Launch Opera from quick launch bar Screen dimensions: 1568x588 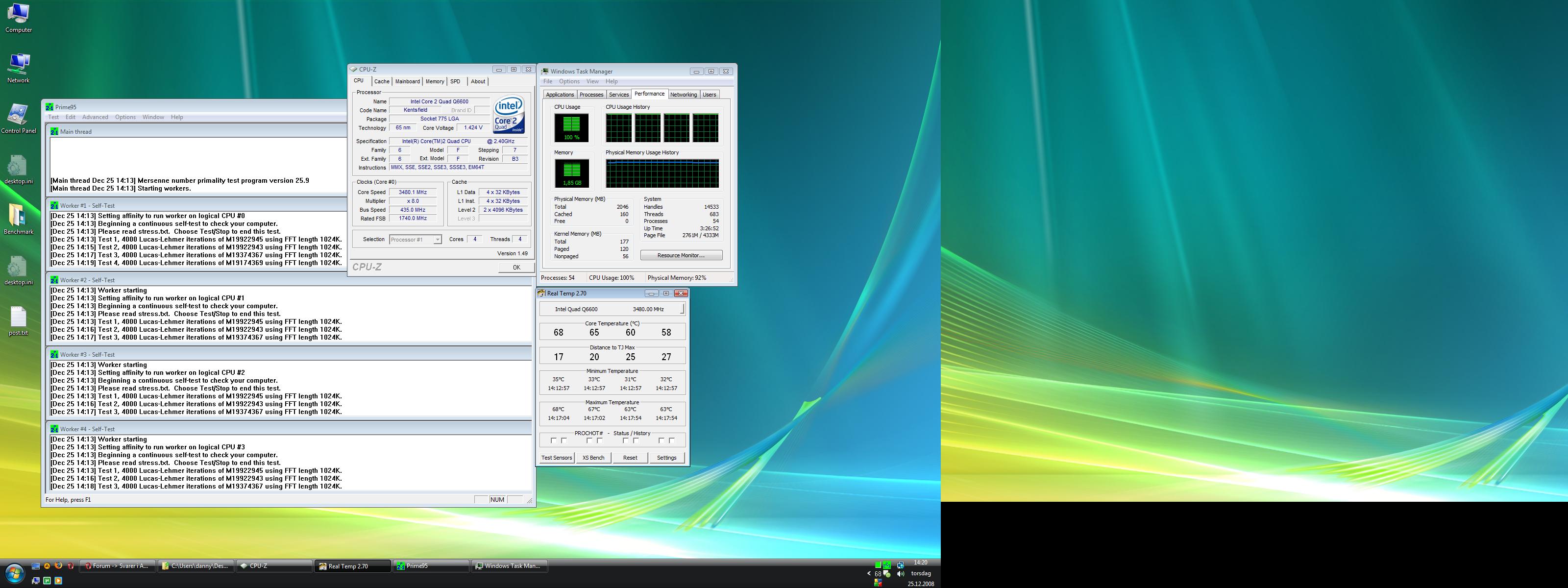click(71, 566)
